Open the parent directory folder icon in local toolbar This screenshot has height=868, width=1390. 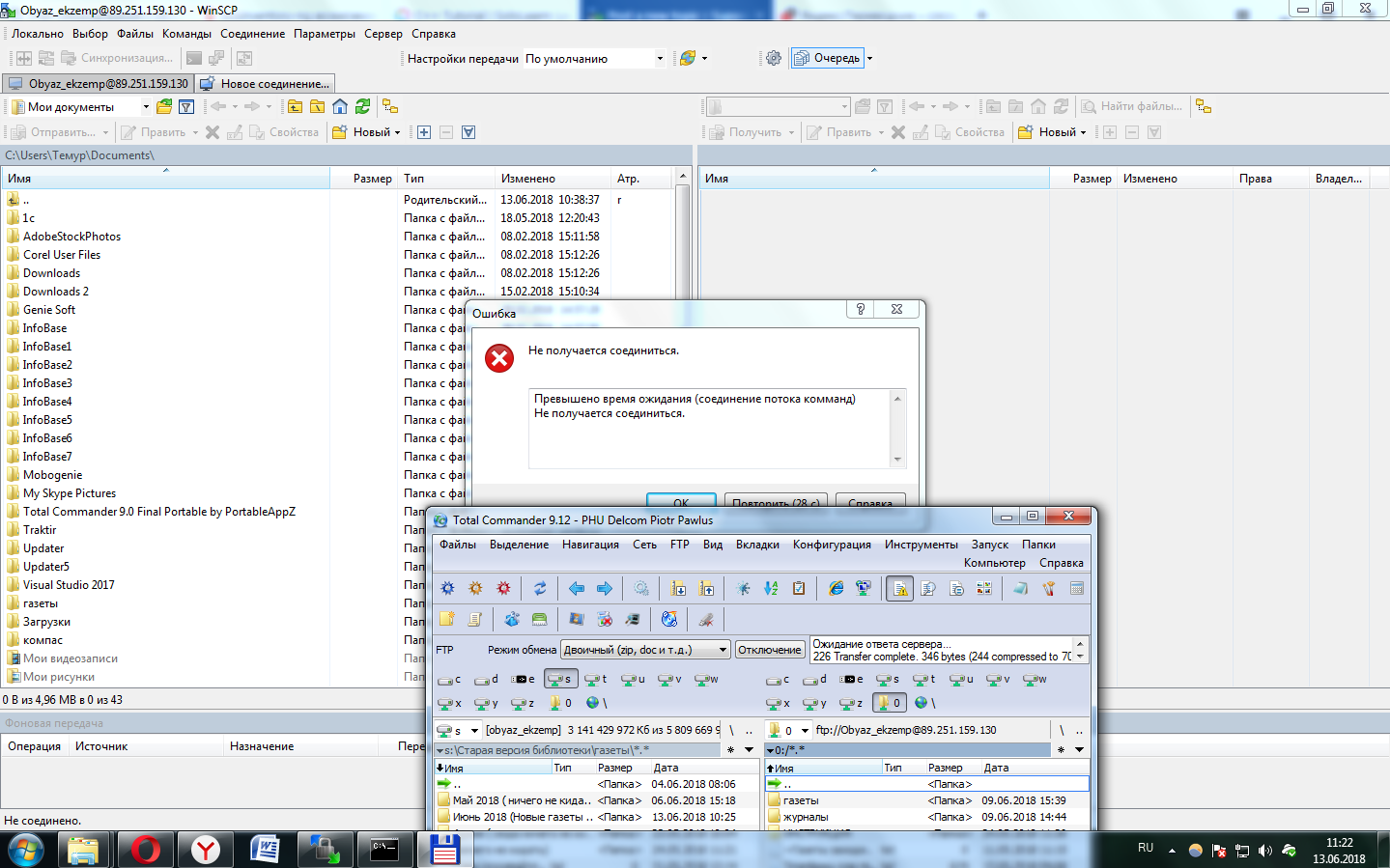295,106
